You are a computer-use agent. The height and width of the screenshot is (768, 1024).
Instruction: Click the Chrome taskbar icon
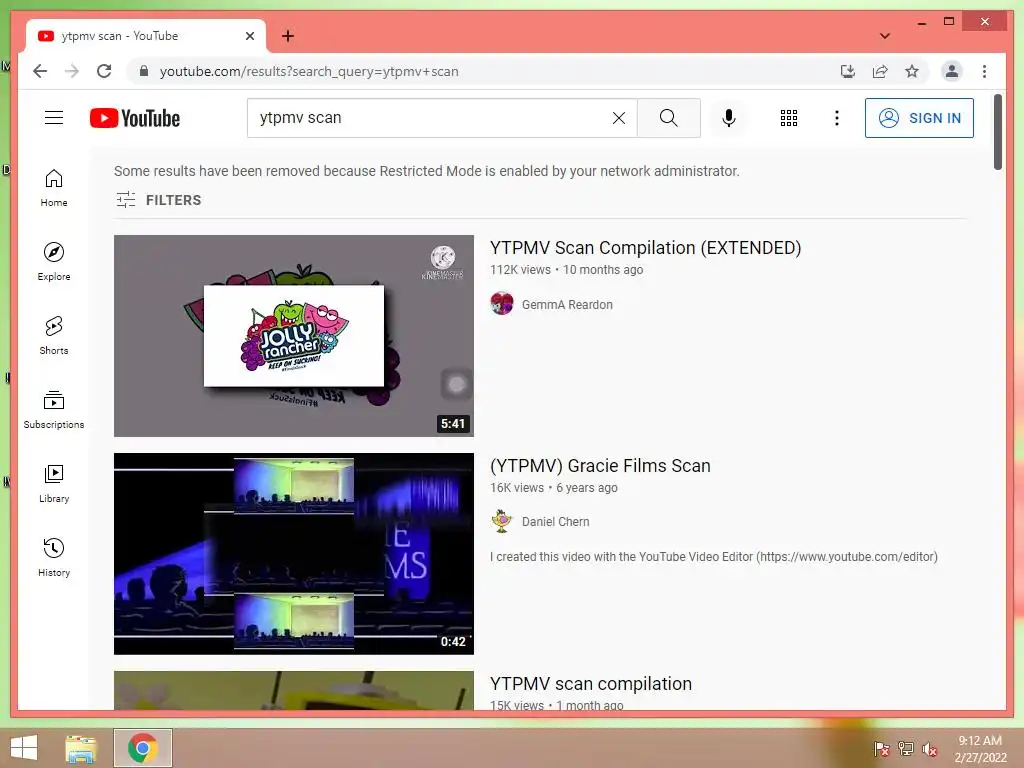coord(142,748)
